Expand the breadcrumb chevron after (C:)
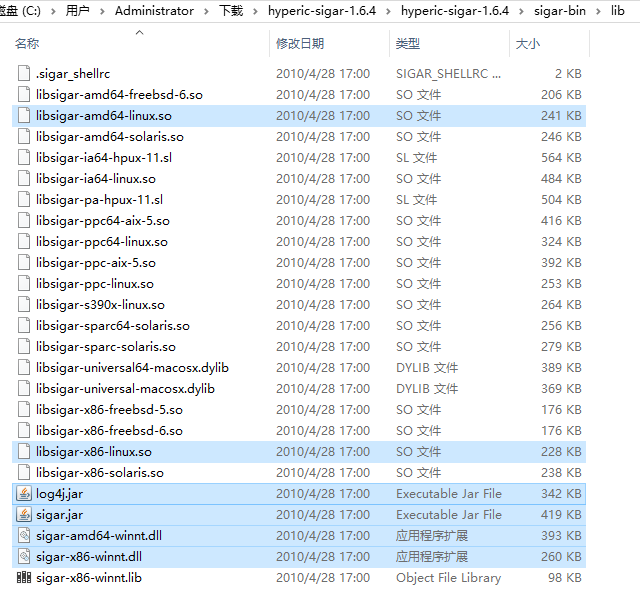This screenshot has width=640, height=599. 53,11
